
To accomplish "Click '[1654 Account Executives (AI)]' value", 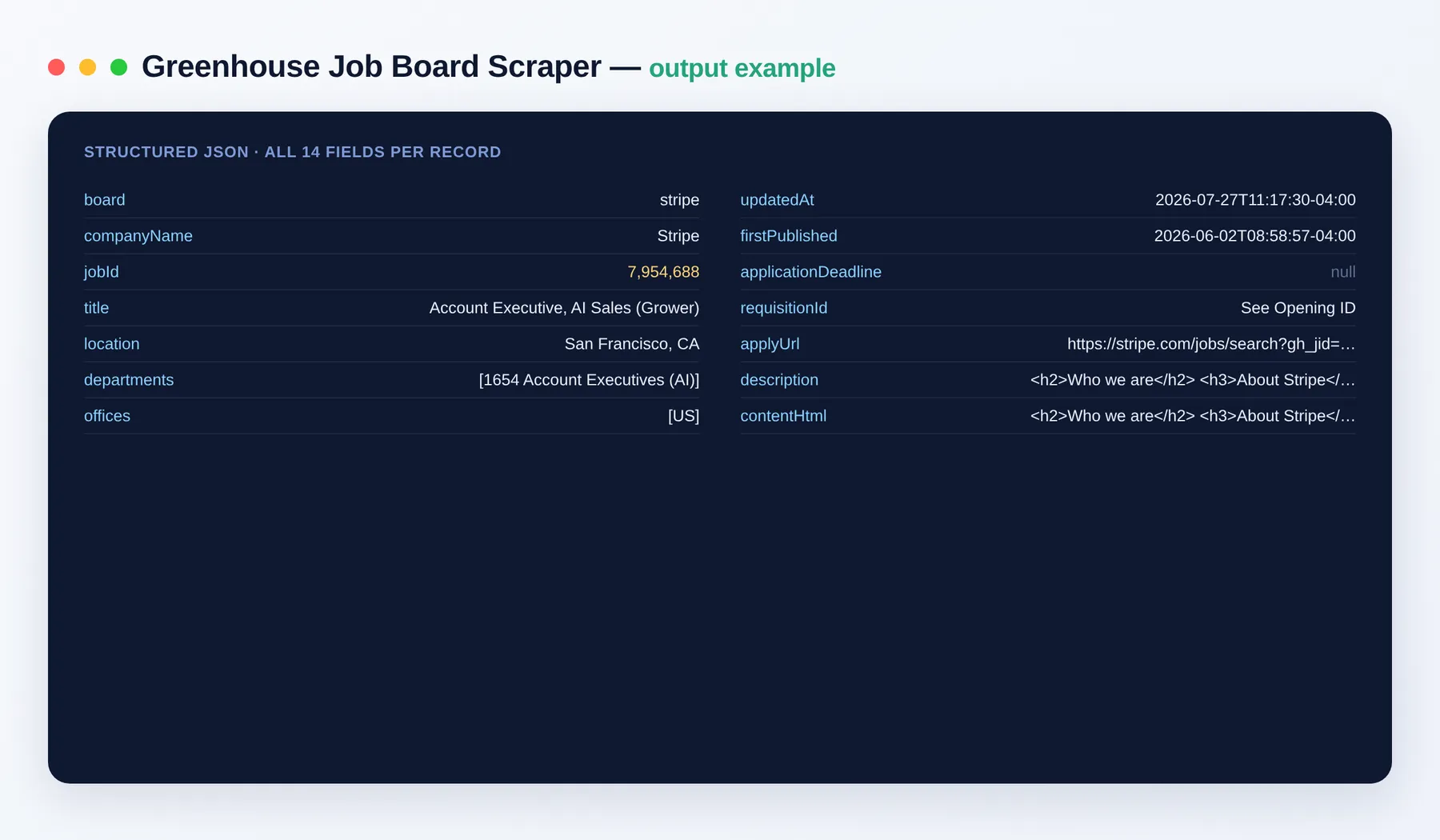I will click(x=589, y=380).
